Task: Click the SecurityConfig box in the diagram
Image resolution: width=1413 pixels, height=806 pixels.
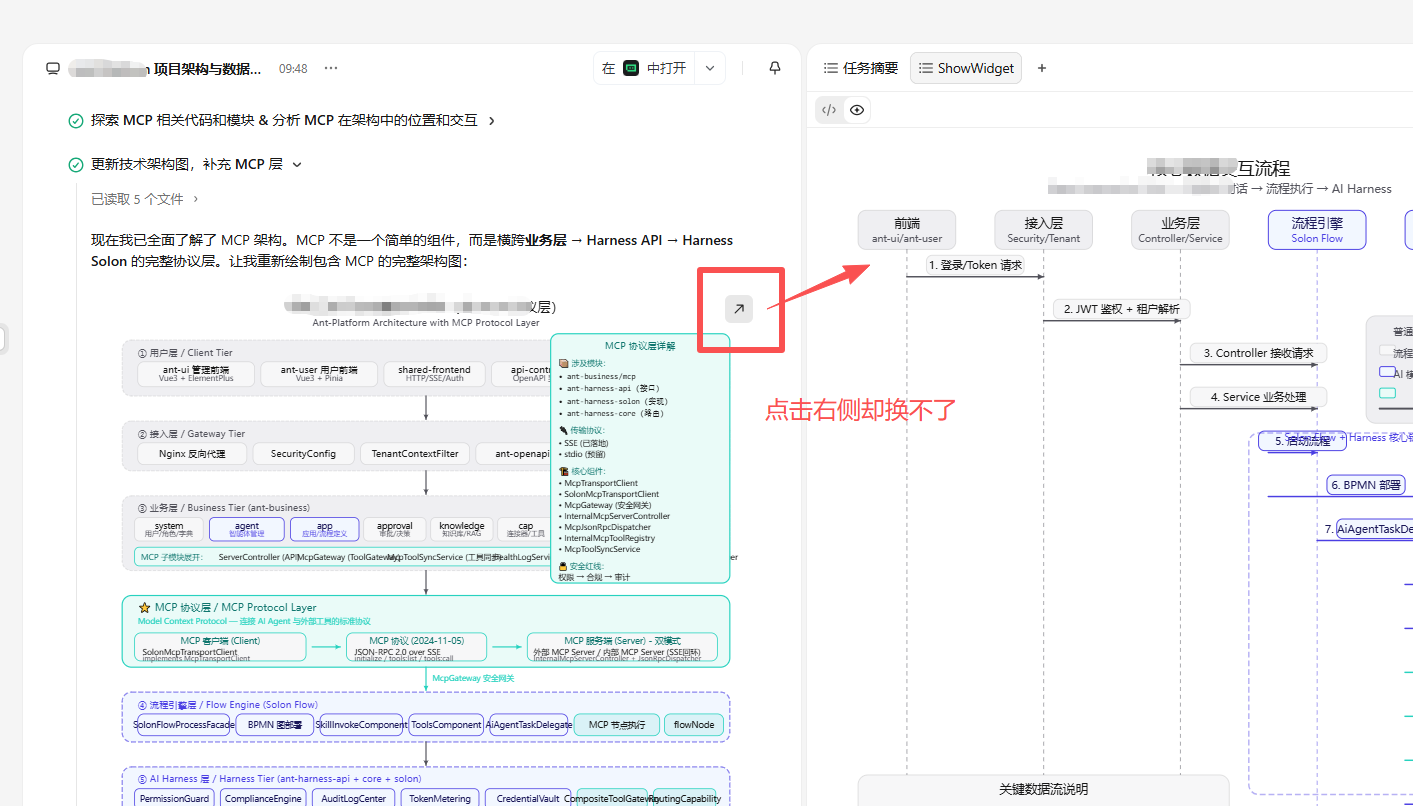Action: tap(303, 453)
